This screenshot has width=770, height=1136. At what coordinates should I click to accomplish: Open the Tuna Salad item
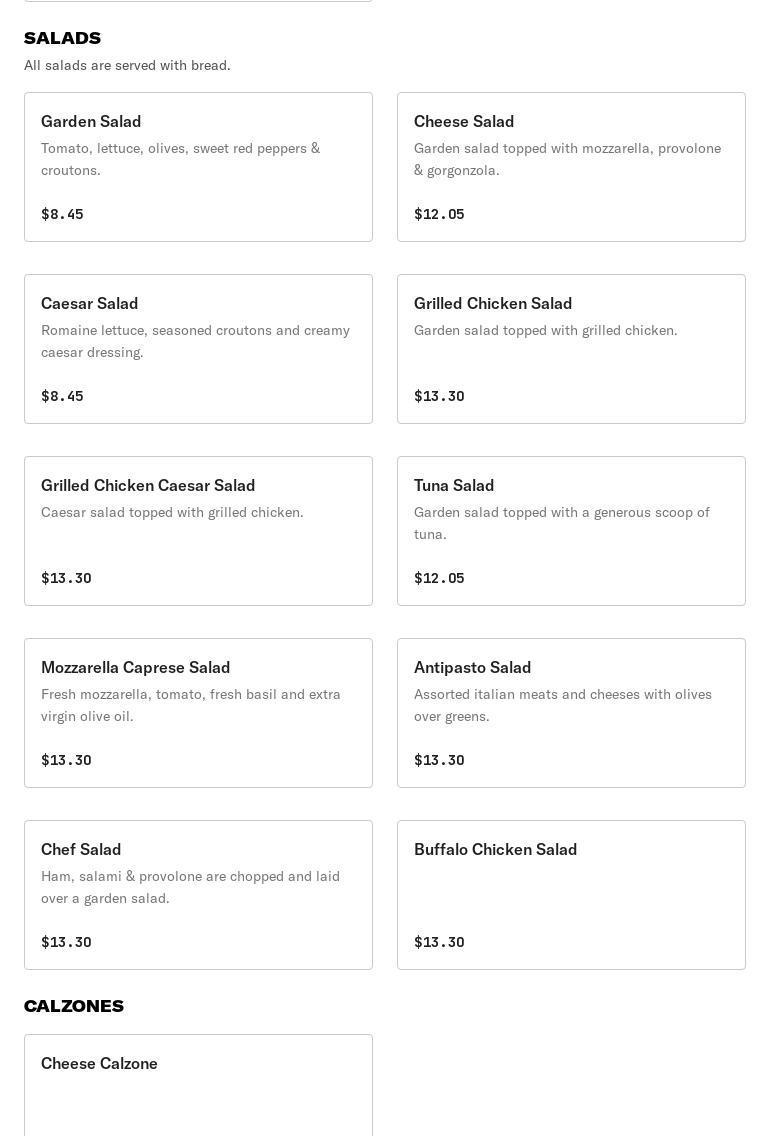click(x=571, y=531)
